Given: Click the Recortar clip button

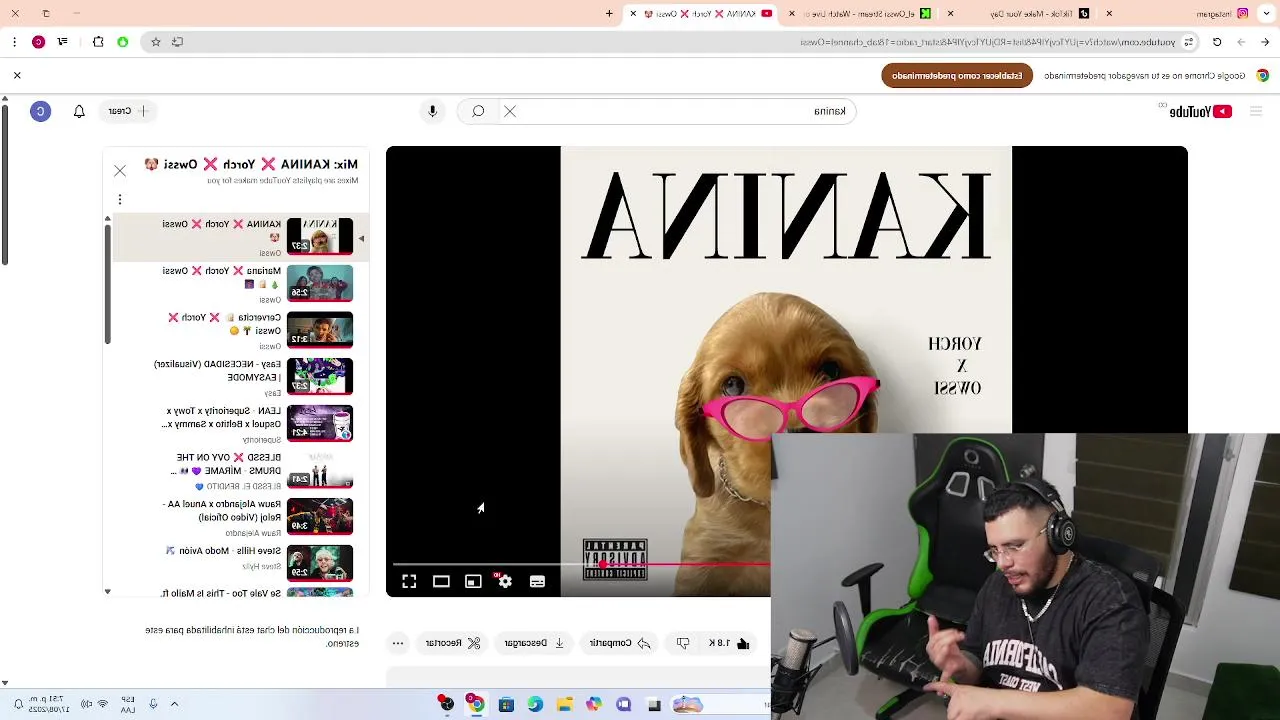Looking at the screenshot, I should (x=453, y=643).
